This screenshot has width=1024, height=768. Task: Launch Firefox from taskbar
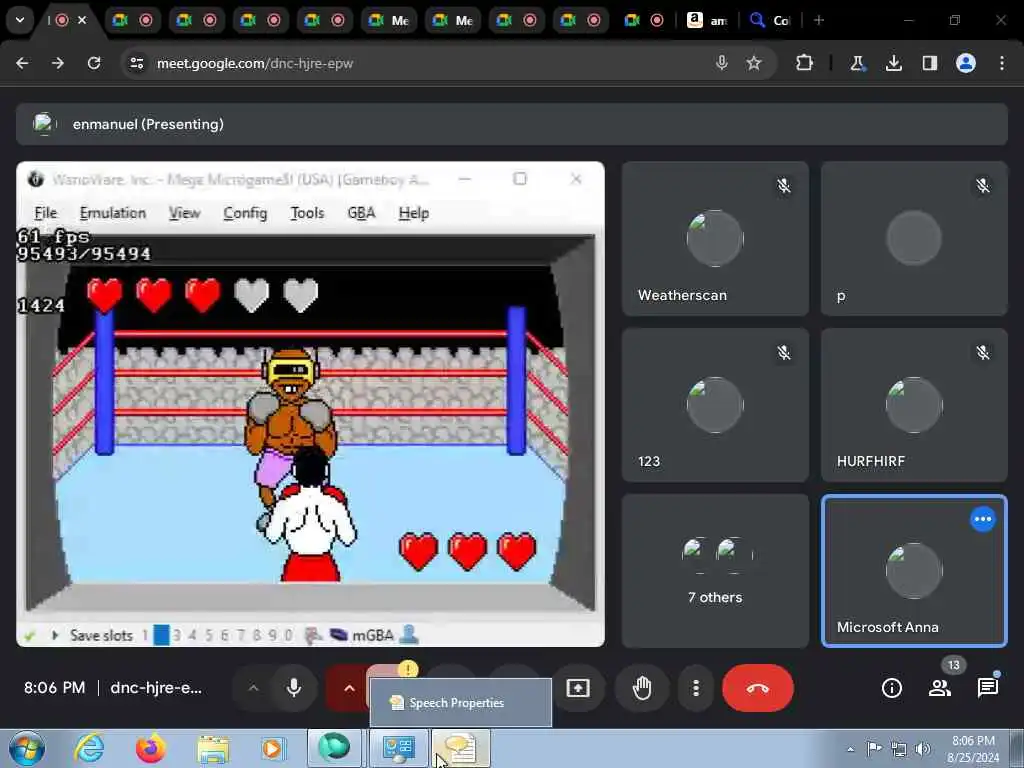click(151, 748)
